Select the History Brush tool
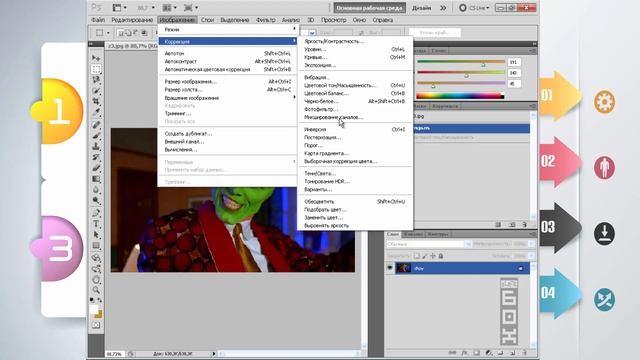Viewport: 640px width, 360px height. click(96, 157)
